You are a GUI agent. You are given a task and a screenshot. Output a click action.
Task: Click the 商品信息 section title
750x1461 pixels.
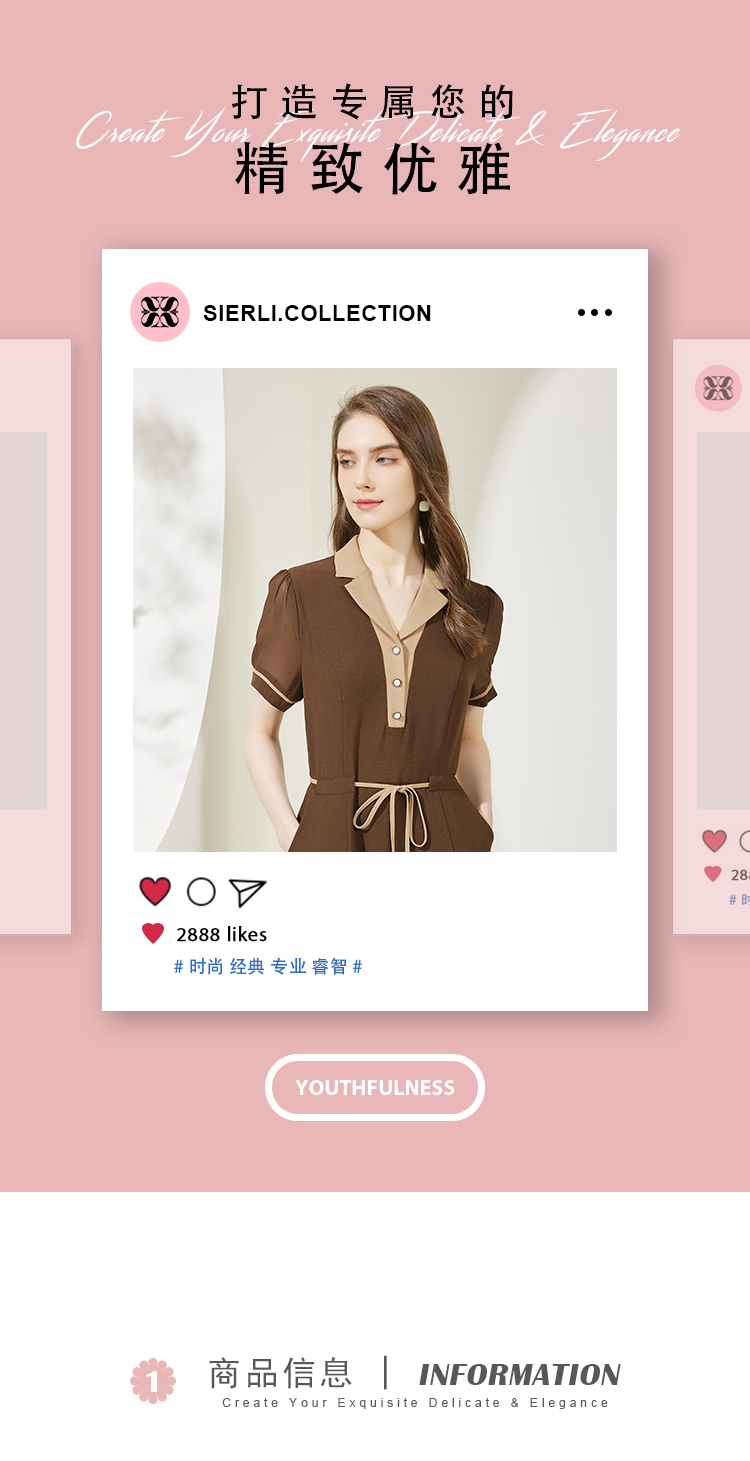tap(281, 1373)
